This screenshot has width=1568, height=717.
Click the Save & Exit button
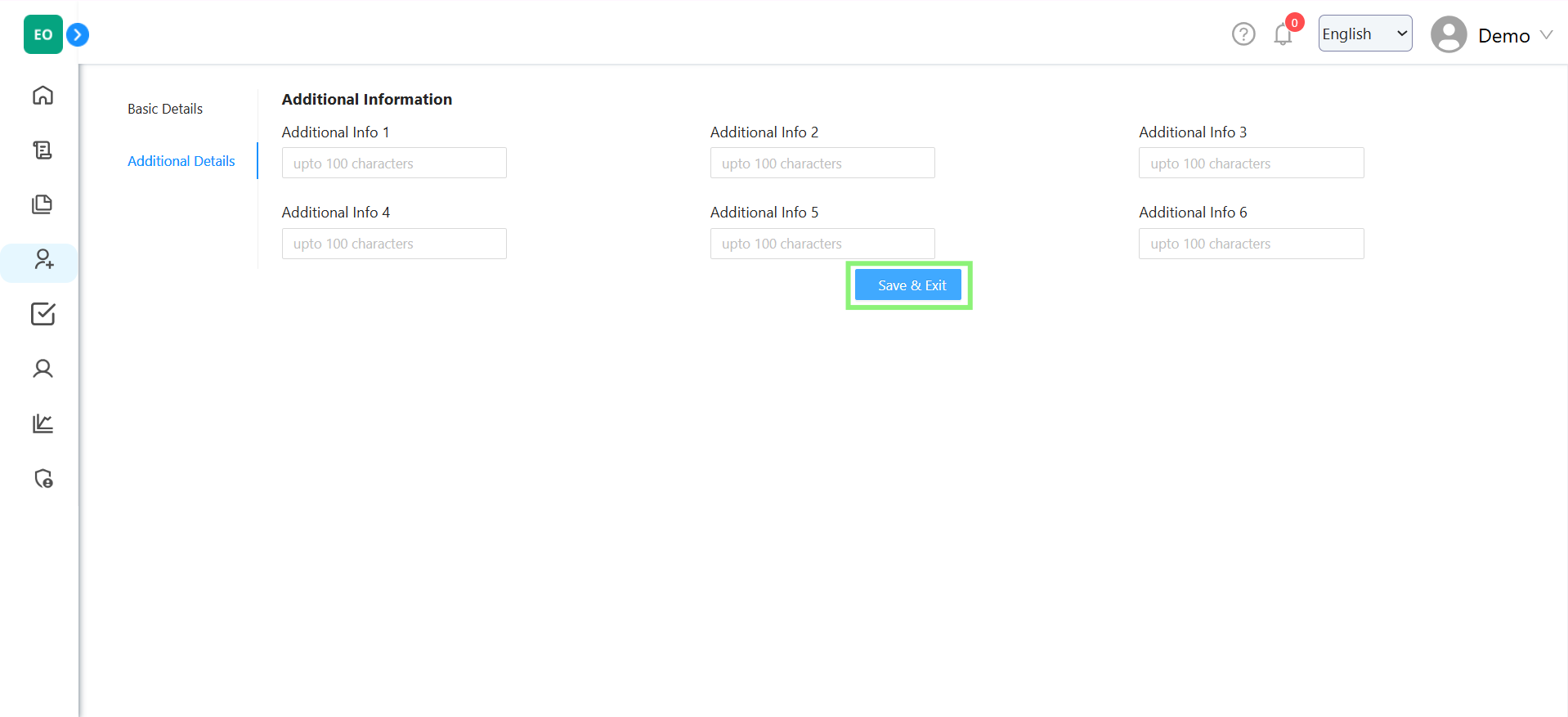click(908, 285)
